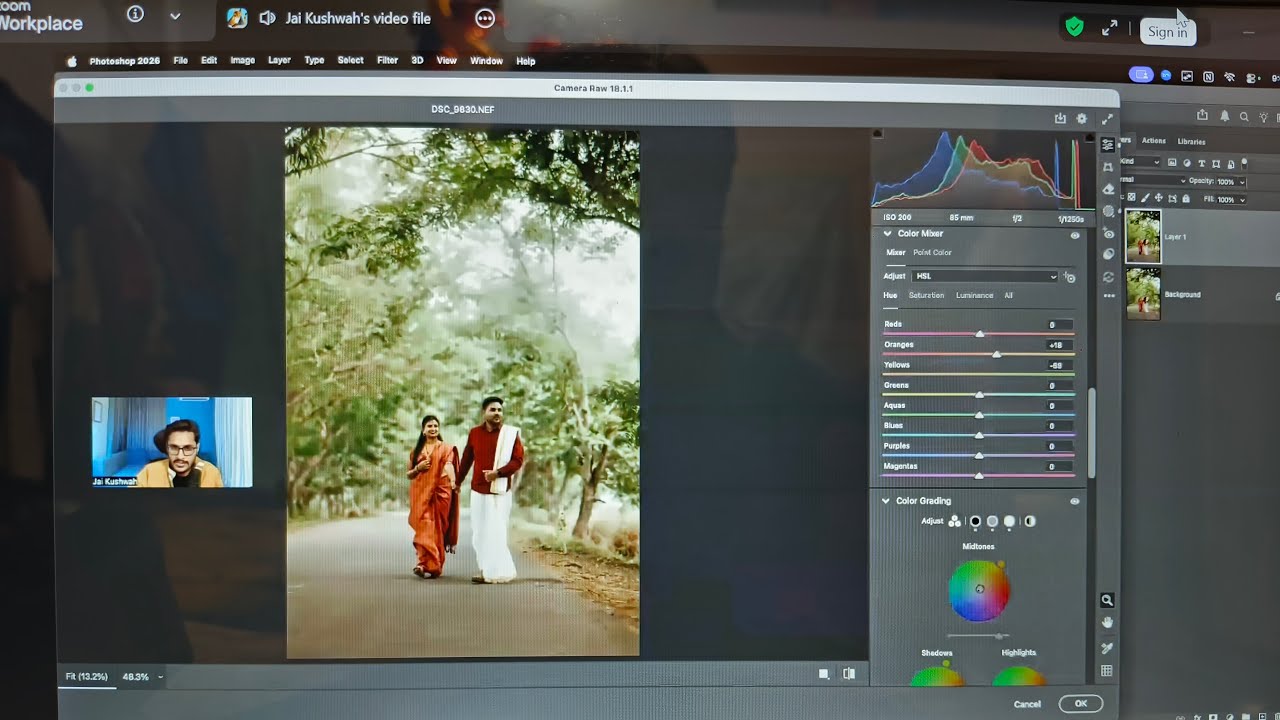
Task: Open Camera Raw preferences gear
Action: (x=1081, y=118)
